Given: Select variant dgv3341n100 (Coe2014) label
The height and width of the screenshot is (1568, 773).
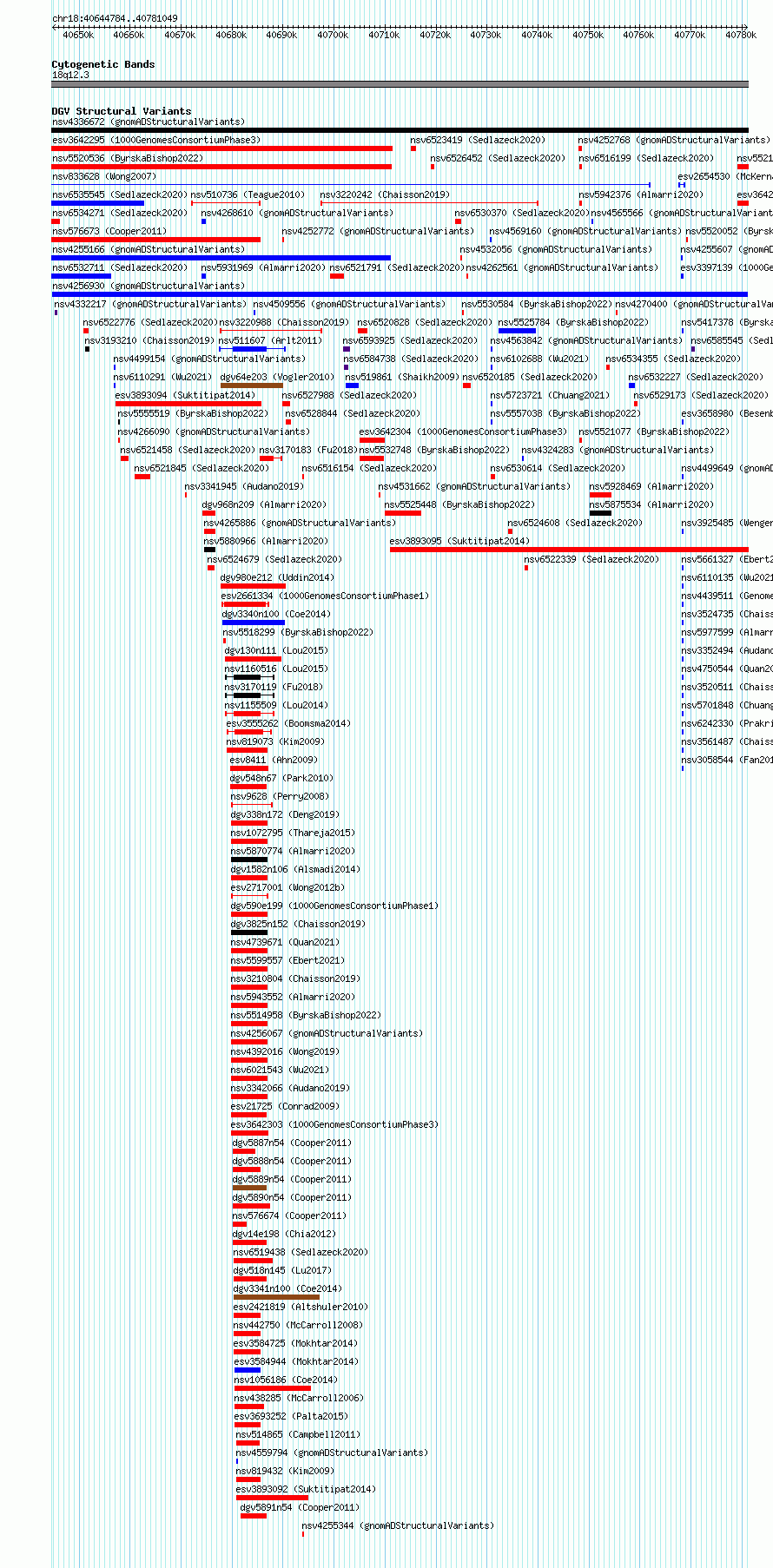Looking at the screenshot, I should point(287,1288).
